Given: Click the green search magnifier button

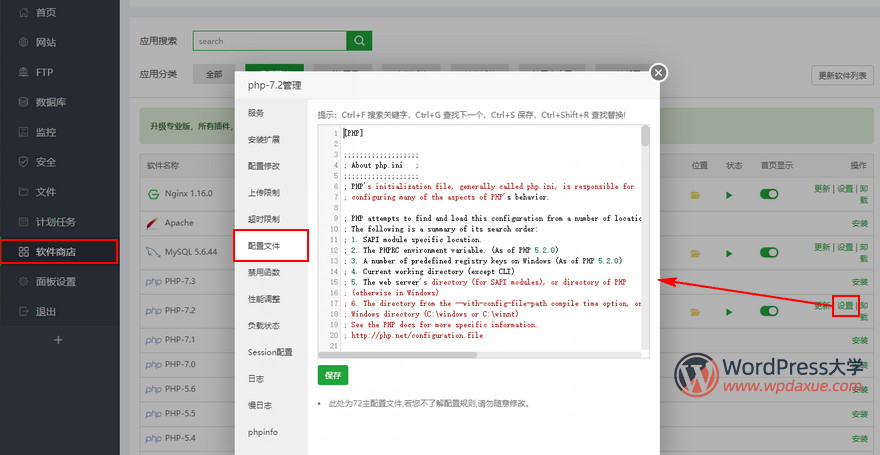Looking at the screenshot, I should (x=359, y=40).
